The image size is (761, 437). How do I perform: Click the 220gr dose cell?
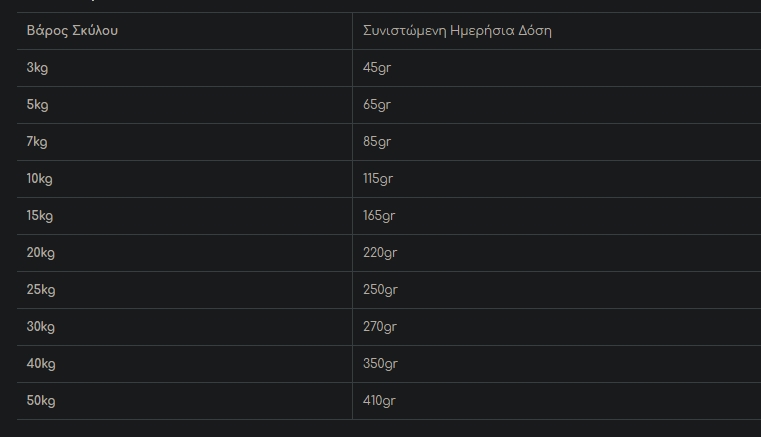(x=380, y=253)
